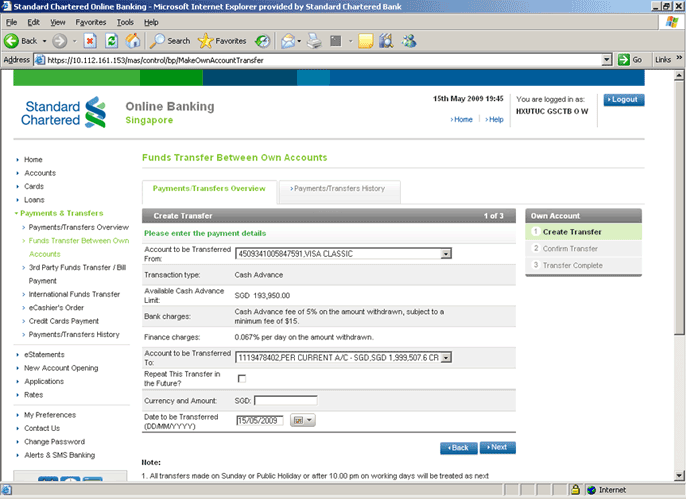686x499 pixels.
Task: Click the blue Back form button
Action: click(x=458, y=448)
